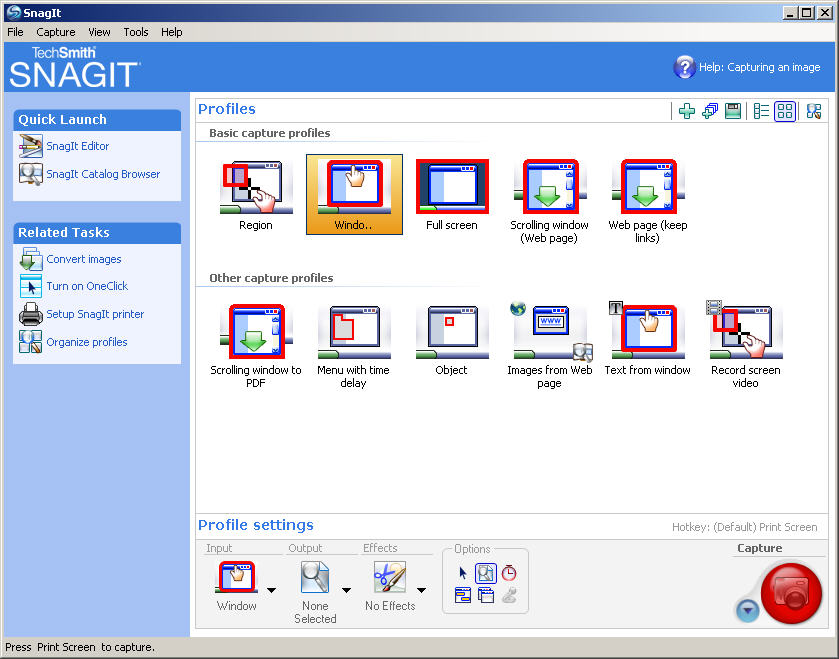Open the Capture menu
Image resolution: width=839 pixels, height=659 pixels.
pos(56,32)
